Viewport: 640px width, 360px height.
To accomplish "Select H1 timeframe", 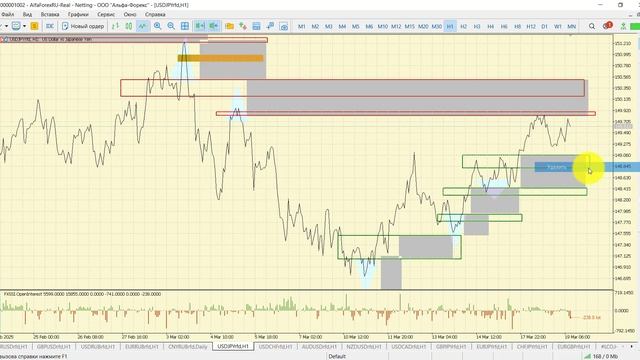I will tap(450, 26).
